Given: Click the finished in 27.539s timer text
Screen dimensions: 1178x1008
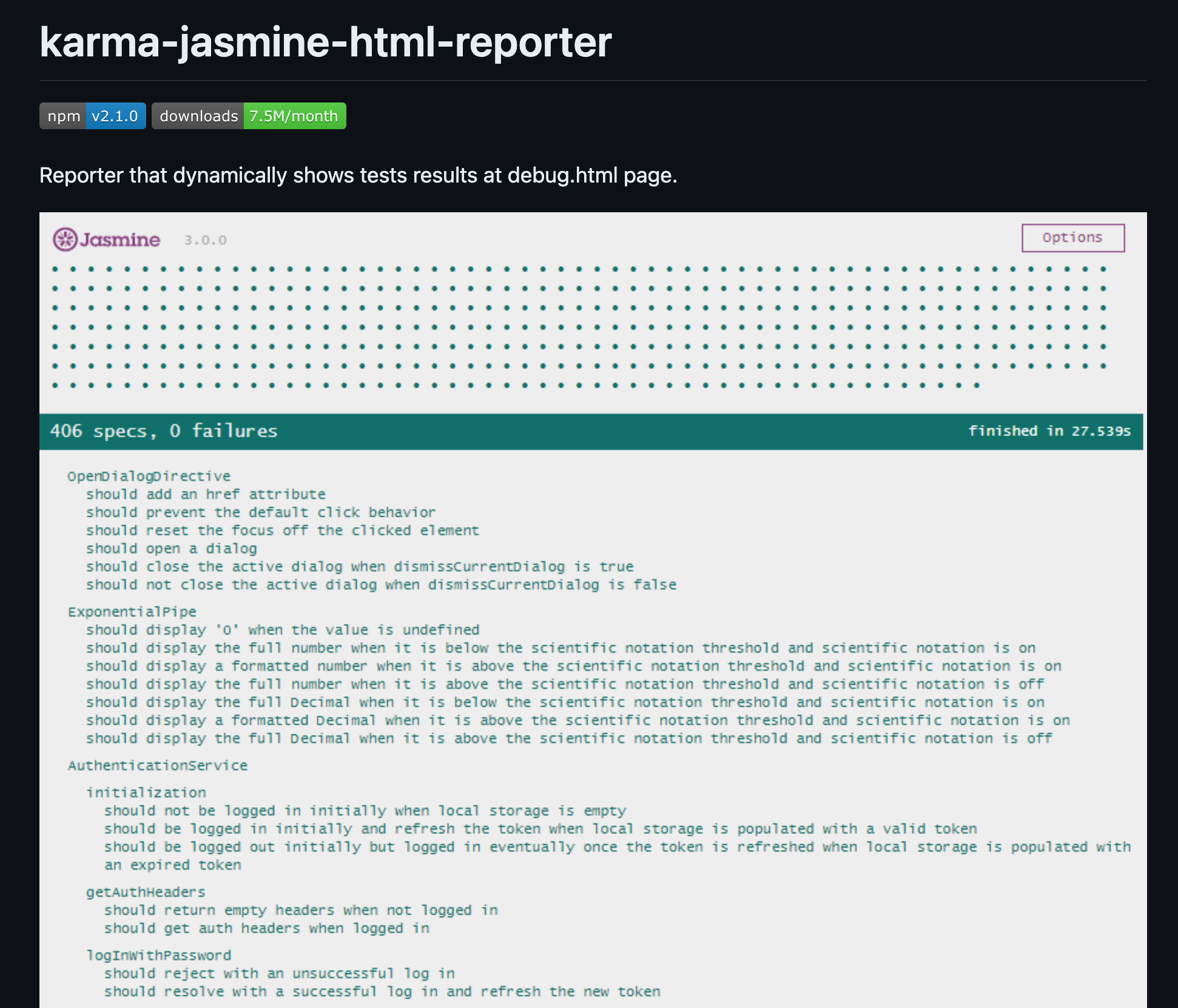Looking at the screenshot, I should click(1051, 431).
